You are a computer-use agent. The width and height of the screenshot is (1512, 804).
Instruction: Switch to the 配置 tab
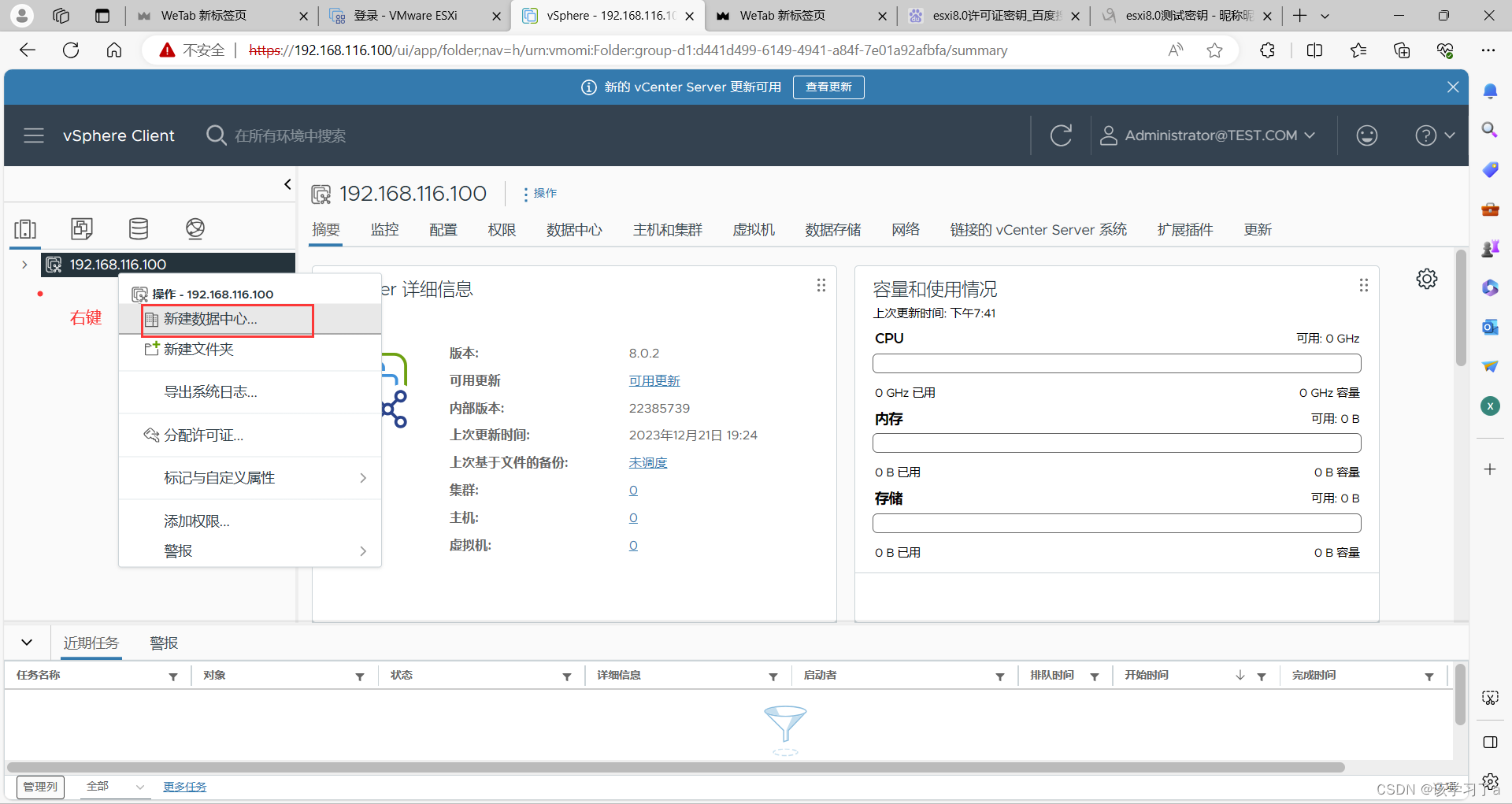pos(443,230)
